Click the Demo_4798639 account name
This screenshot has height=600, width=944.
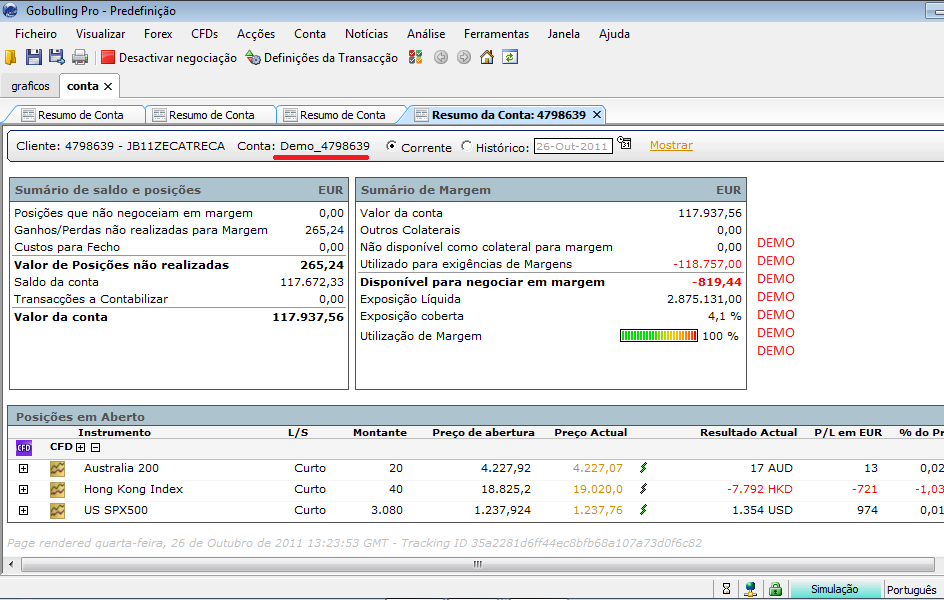325,146
